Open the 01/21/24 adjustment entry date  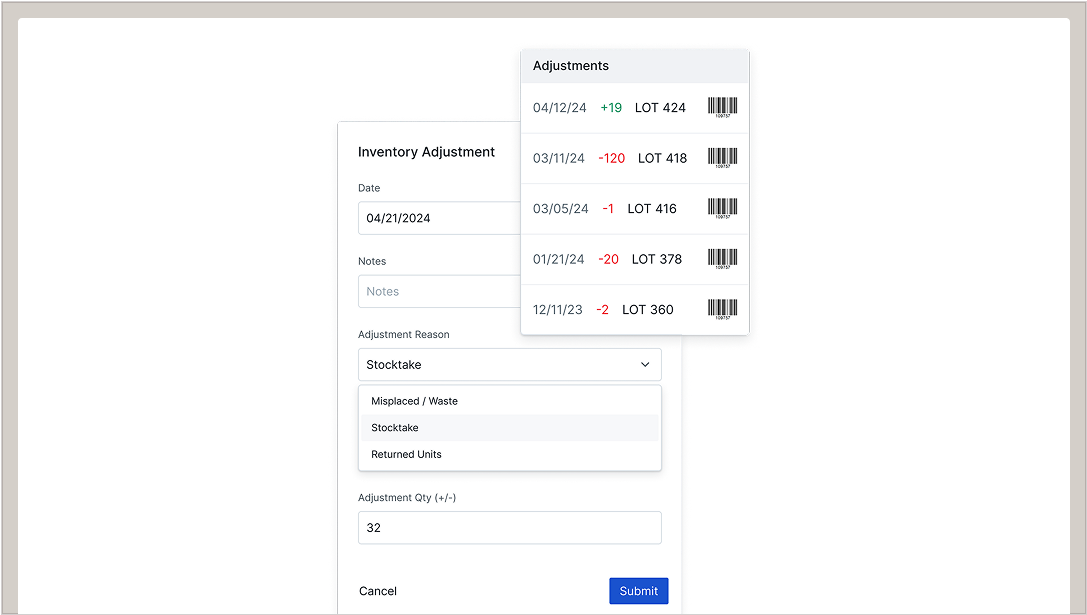click(x=558, y=259)
